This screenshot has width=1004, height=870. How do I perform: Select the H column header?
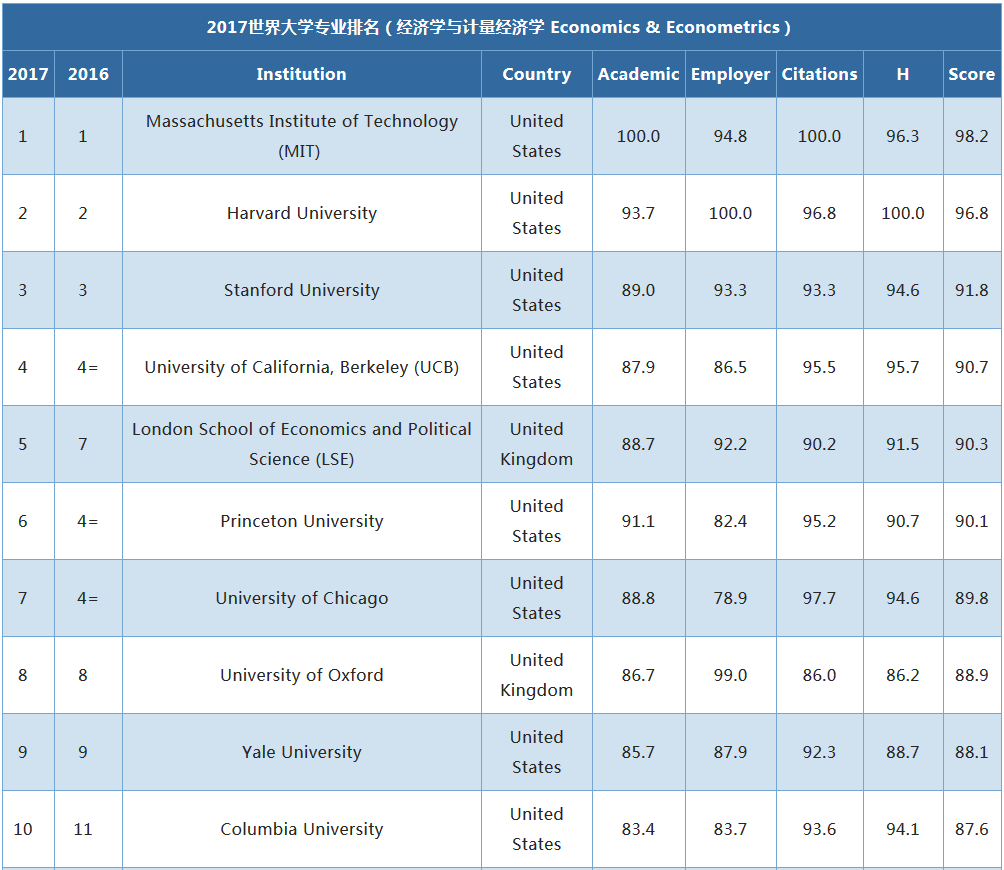point(903,74)
